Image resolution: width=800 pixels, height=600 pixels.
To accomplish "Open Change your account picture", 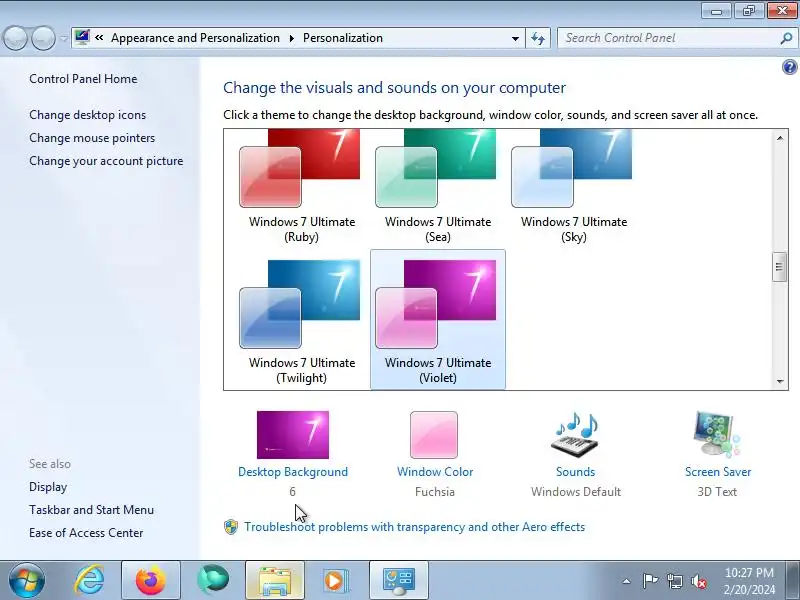I will click(x=106, y=161).
